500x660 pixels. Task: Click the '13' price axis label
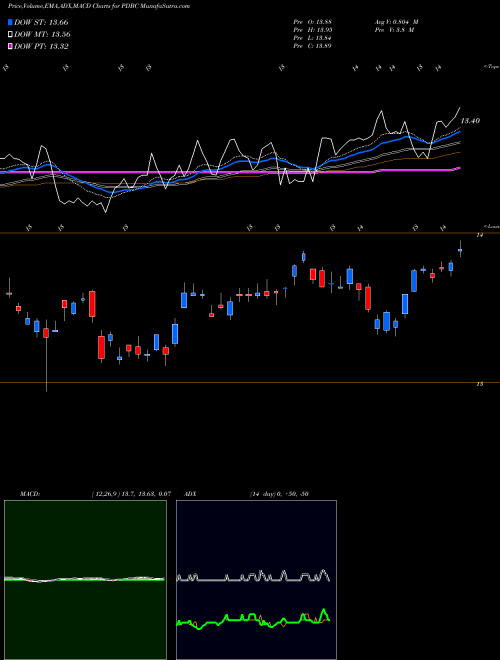click(x=480, y=384)
